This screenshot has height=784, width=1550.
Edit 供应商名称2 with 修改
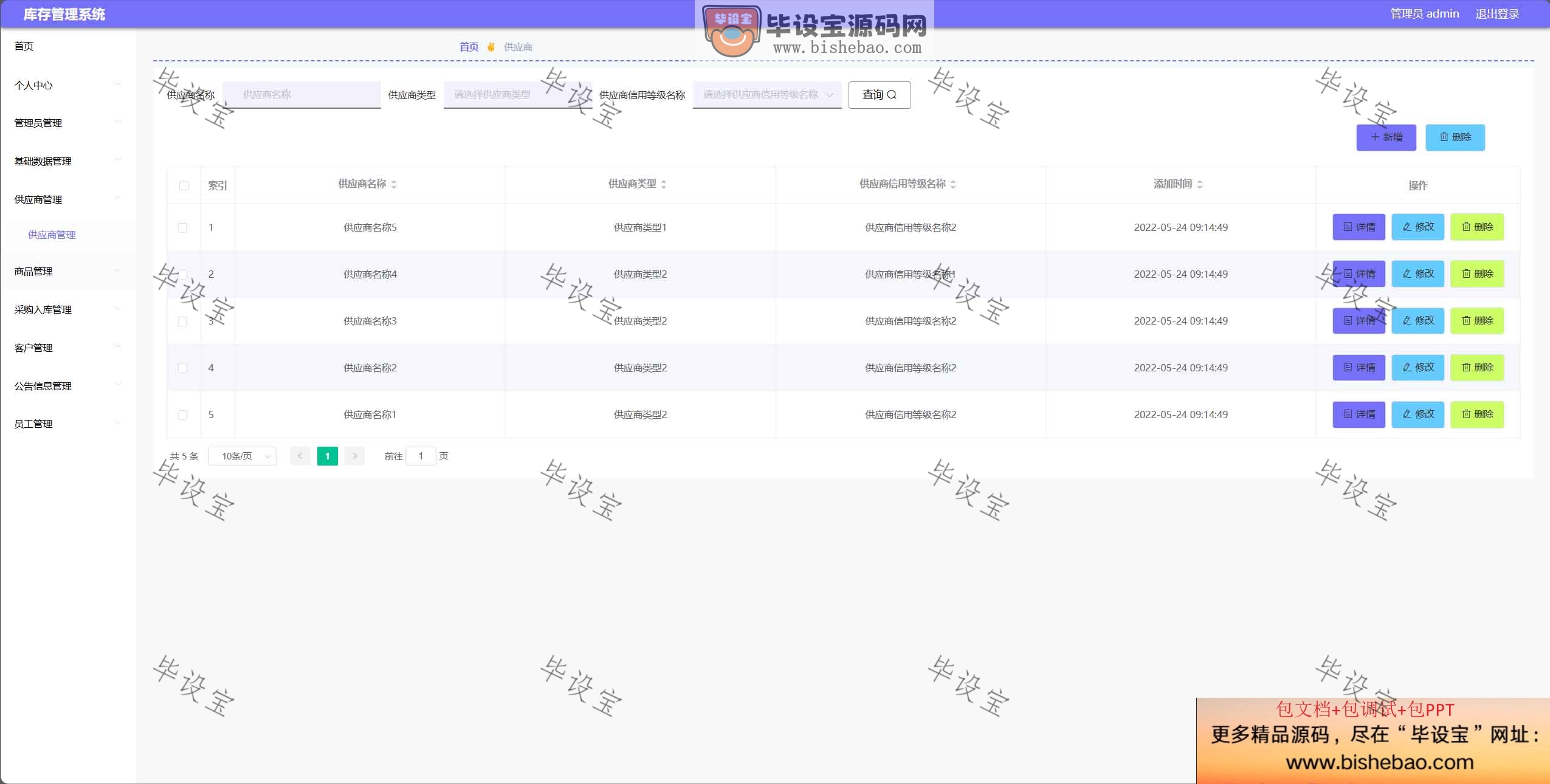(1418, 367)
